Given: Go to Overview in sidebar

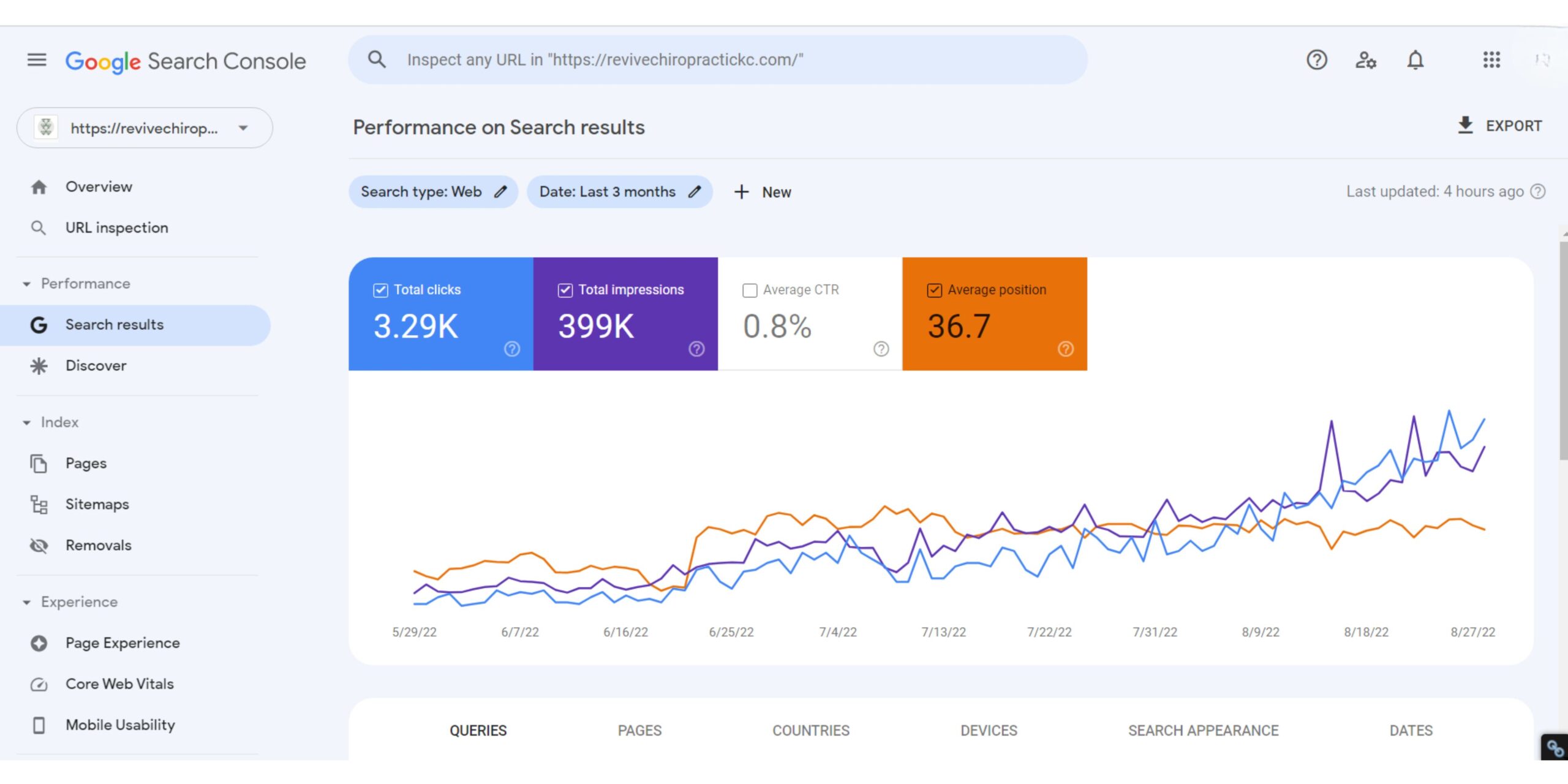Looking at the screenshot, I should click(99, 187).
